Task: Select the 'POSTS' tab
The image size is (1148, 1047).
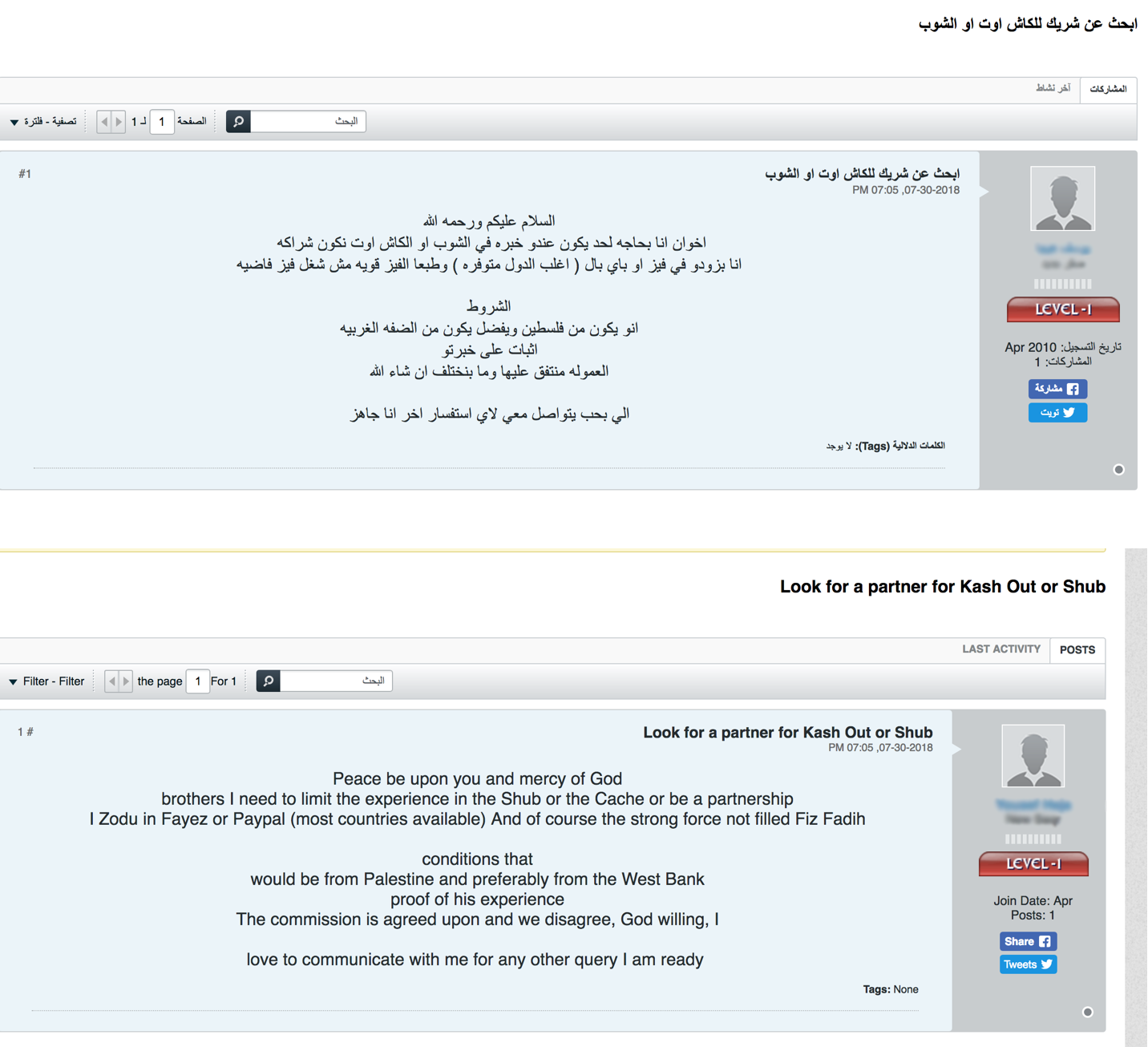Action: (x=1077, y=650)
